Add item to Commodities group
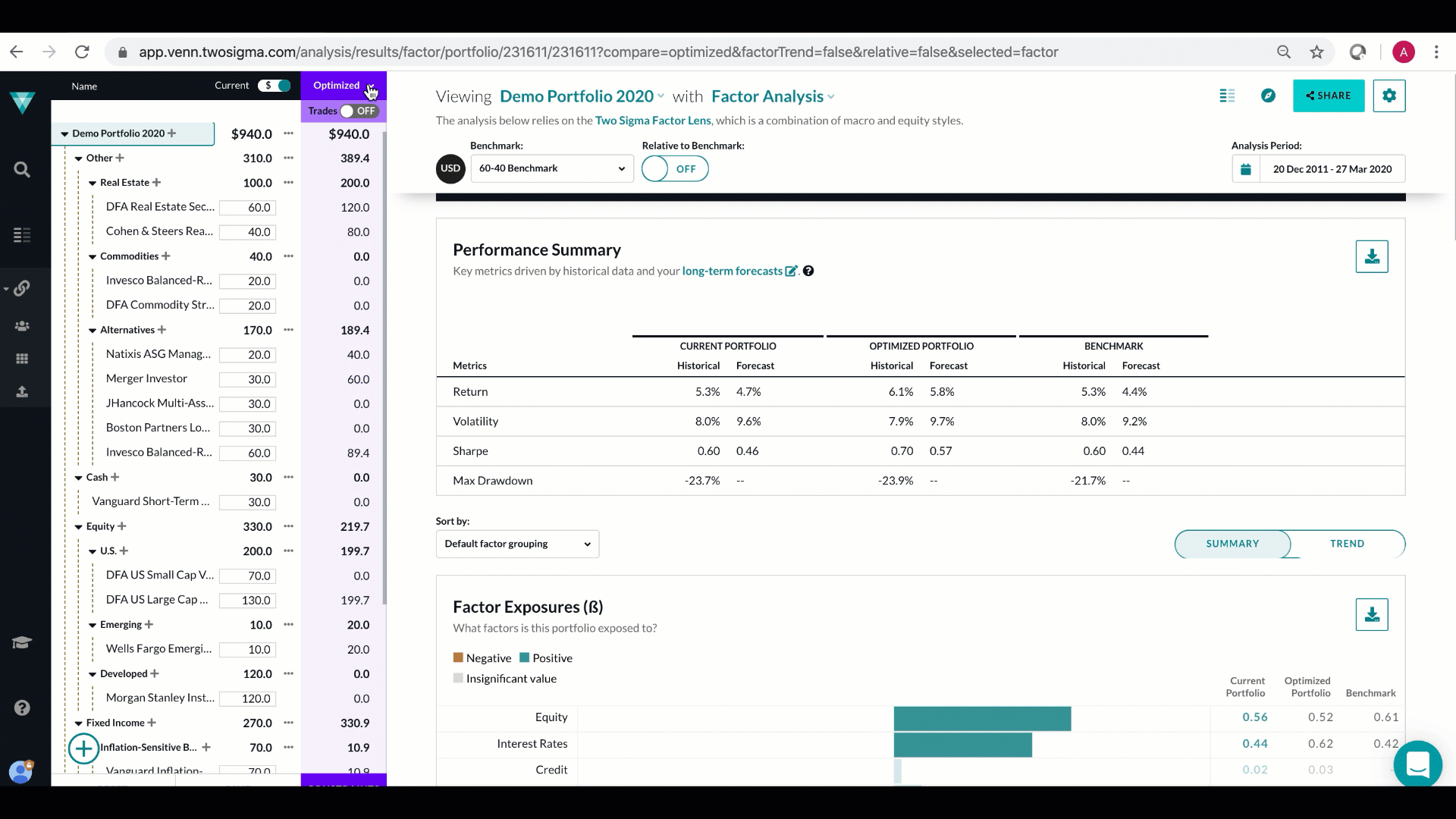This screenshot has width=1456, height=819. tap(166, 256)
